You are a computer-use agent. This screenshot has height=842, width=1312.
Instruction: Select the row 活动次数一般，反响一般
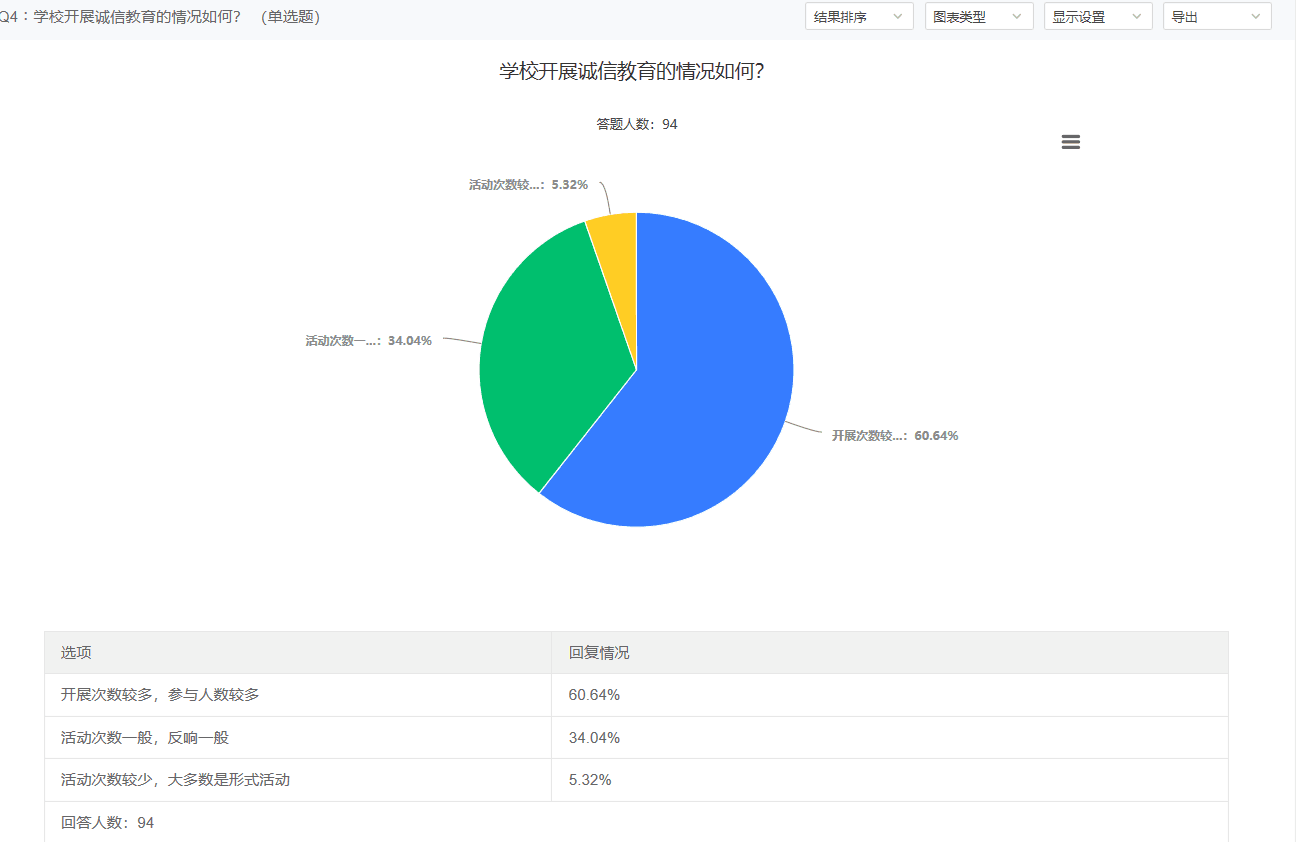tap(636, 738)
